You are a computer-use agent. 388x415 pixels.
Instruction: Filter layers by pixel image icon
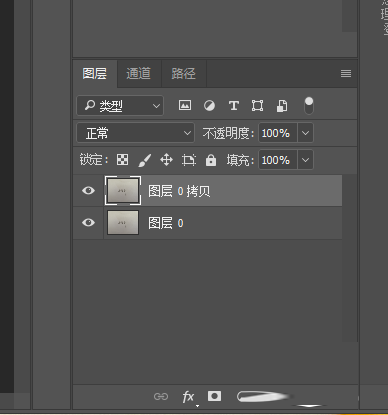coord(185,106)
